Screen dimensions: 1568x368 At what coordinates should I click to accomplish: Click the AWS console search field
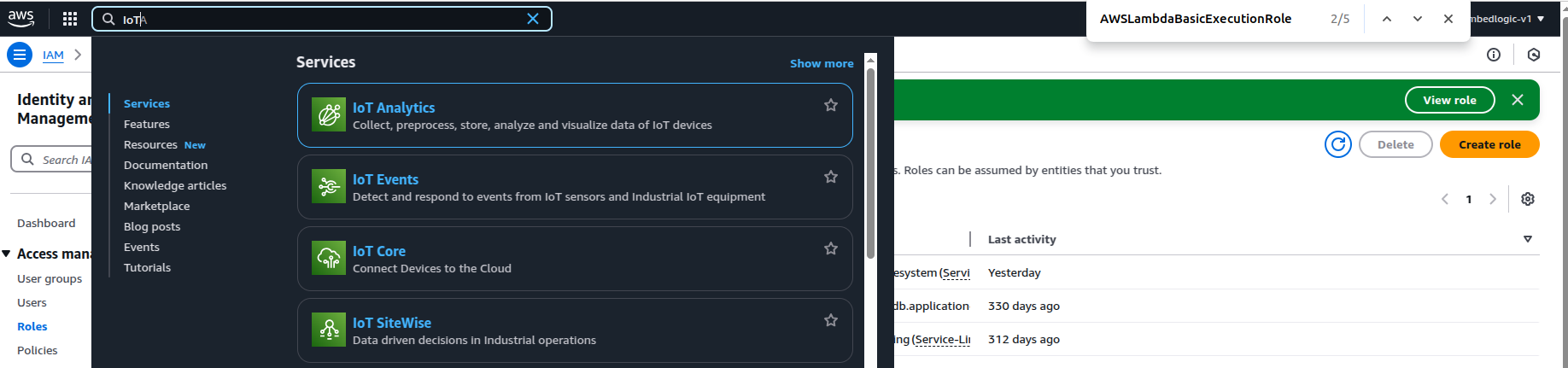[325, 19]
